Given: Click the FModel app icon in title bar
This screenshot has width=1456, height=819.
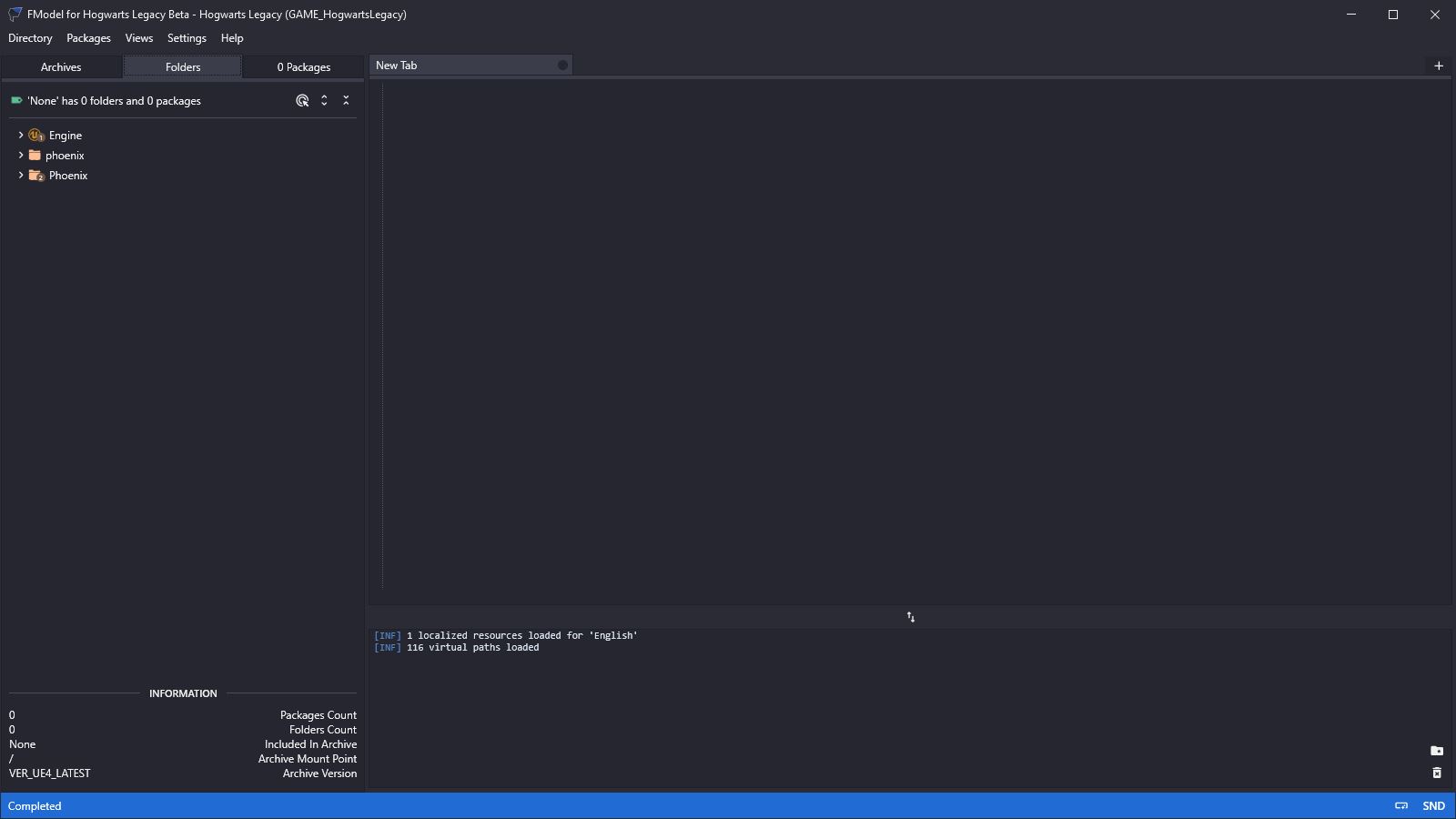Looking at the screenshot, I should (x=15, y=15).
